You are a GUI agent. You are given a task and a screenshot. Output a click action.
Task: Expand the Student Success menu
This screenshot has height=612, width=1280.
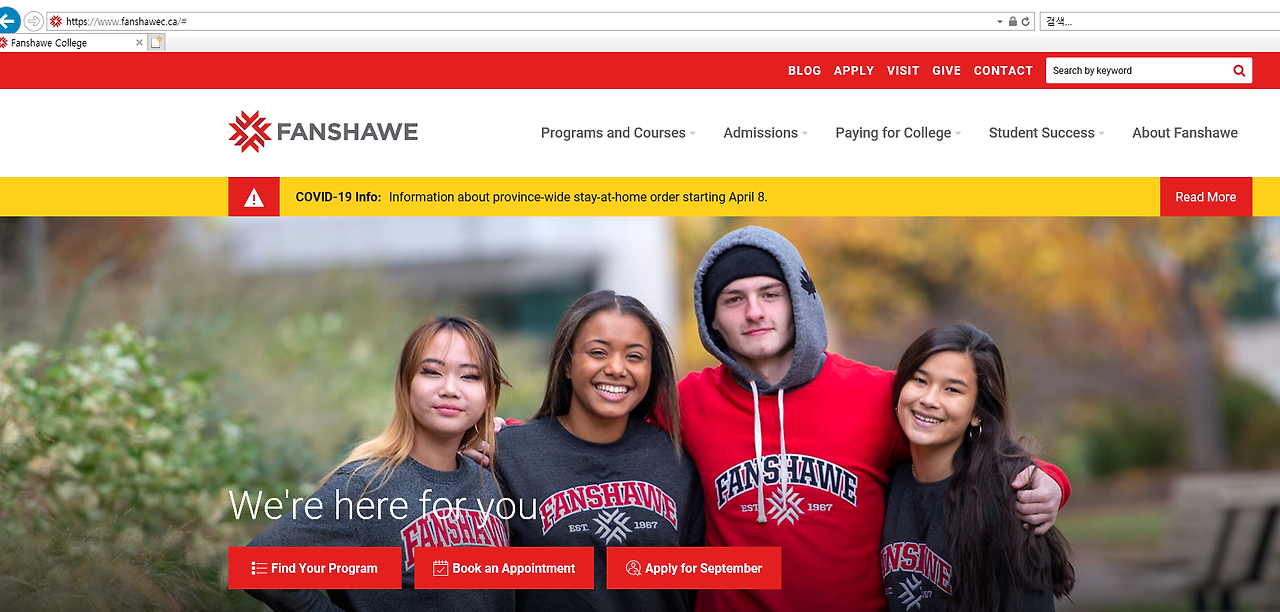tap(1046, 132)
